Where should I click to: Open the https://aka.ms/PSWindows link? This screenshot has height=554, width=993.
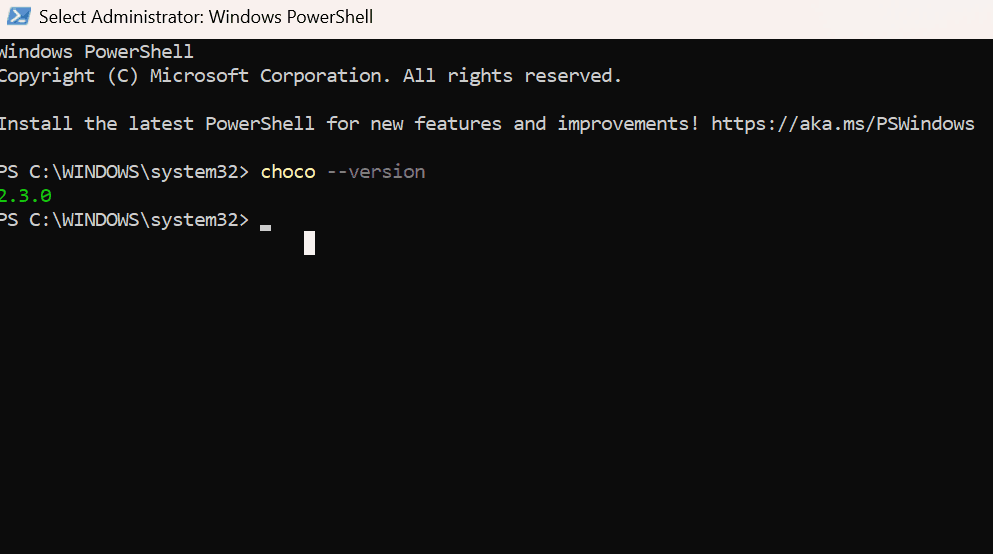point(842,124)
